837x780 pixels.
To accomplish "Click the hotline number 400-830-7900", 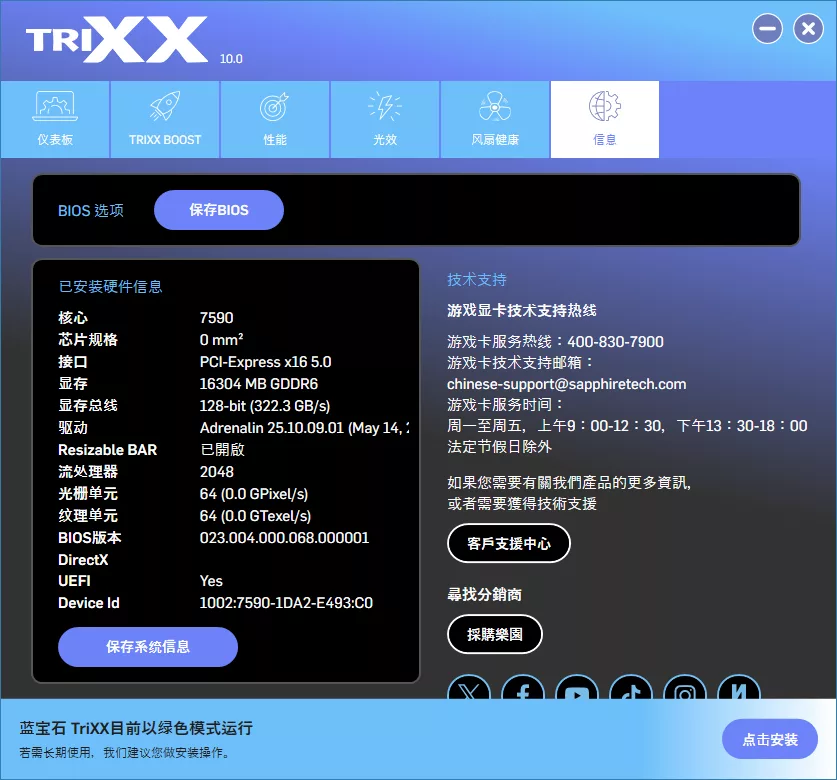I will click(x=615, y=342).
